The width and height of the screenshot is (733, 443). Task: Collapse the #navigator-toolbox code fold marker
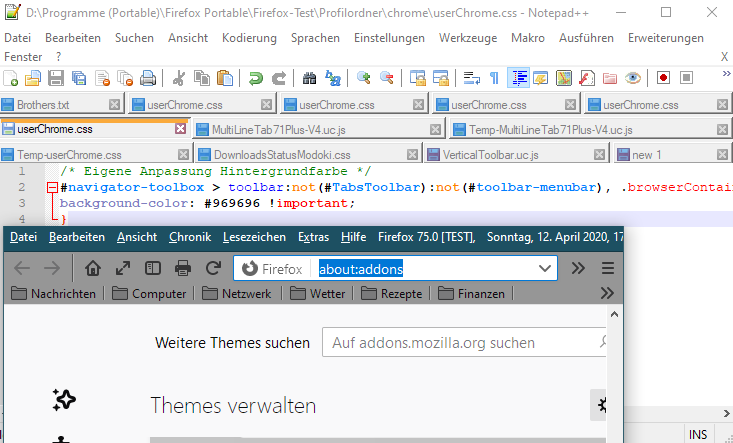52,187
